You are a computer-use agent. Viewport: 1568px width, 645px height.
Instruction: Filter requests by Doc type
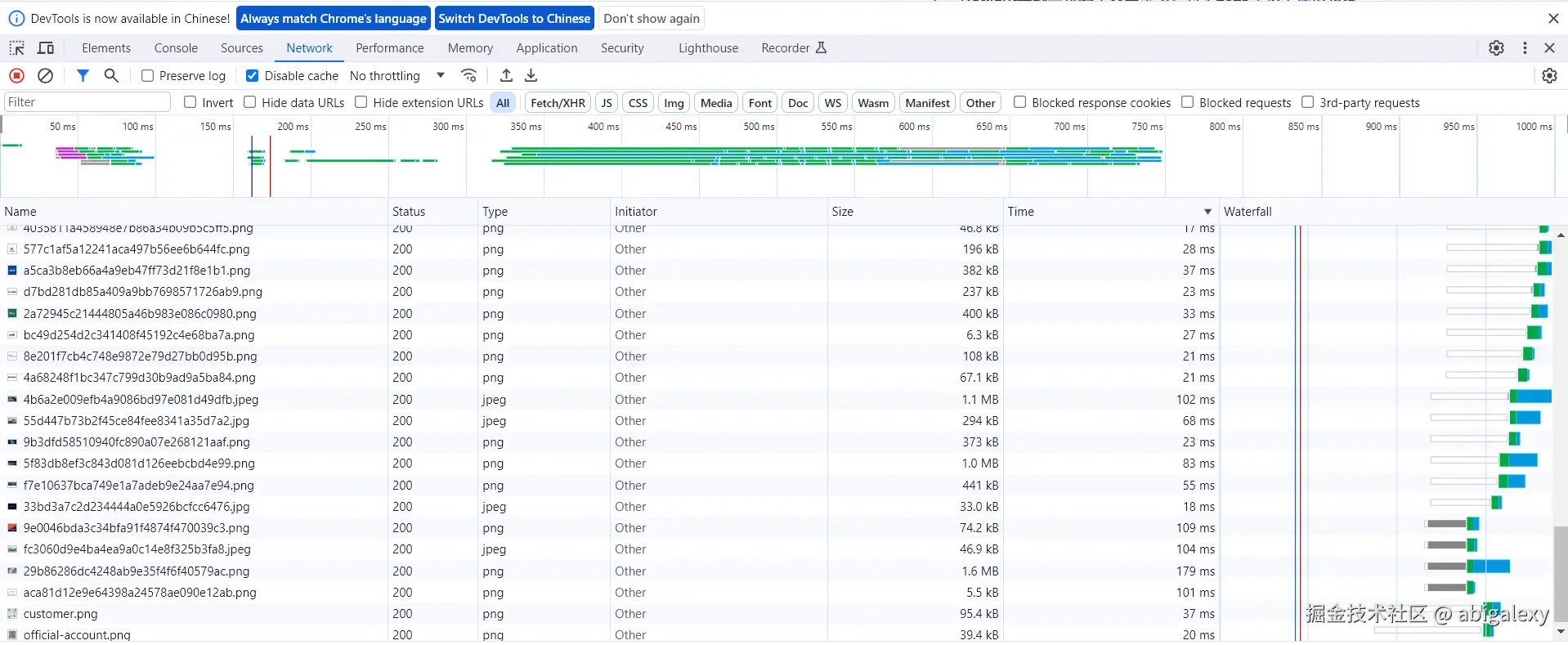pyautogui.click(x=798, y=102)
